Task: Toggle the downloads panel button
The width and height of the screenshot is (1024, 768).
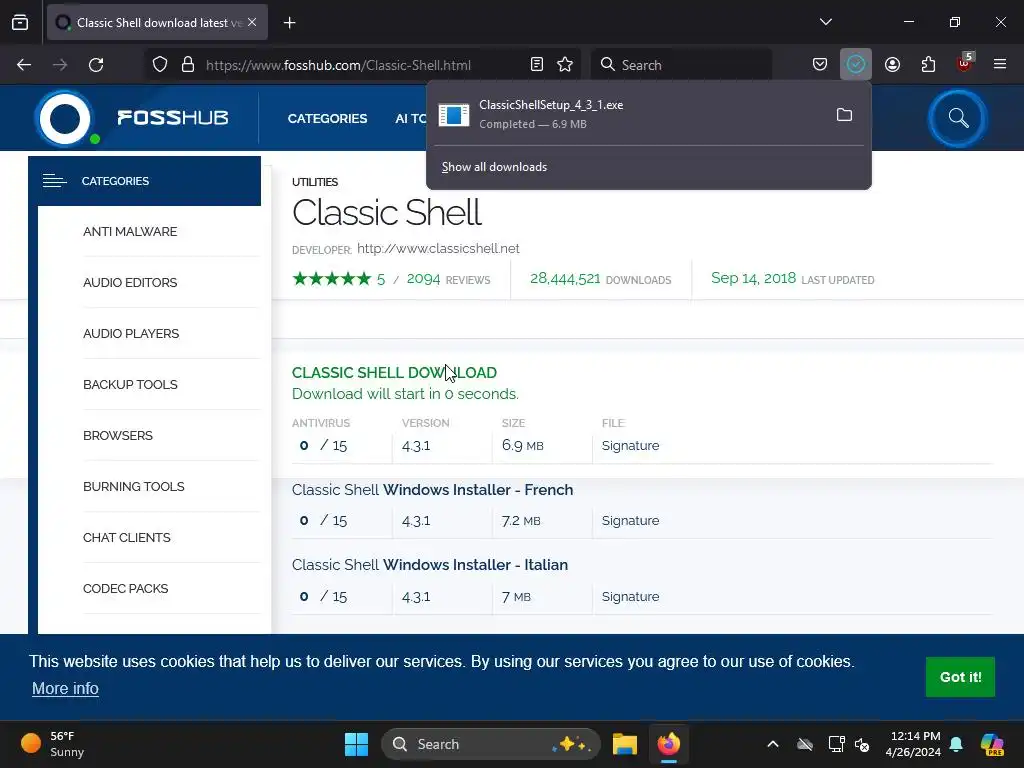Action: click(856, 65)
